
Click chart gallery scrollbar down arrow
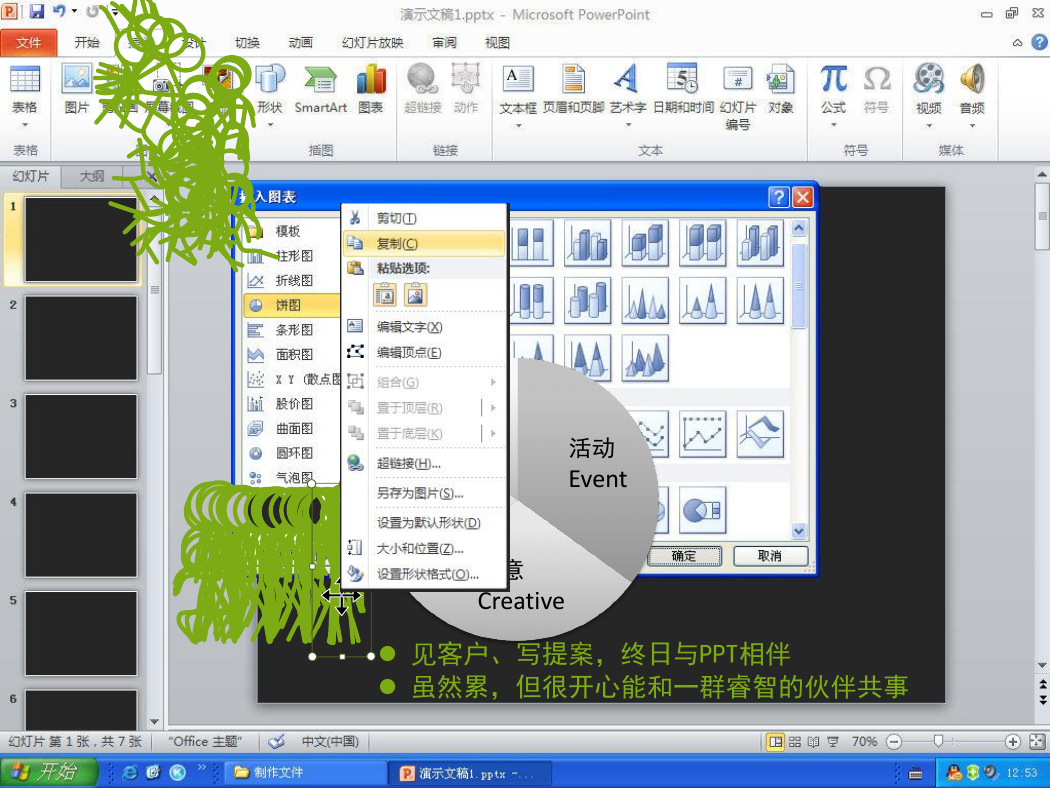pos(798,531)
